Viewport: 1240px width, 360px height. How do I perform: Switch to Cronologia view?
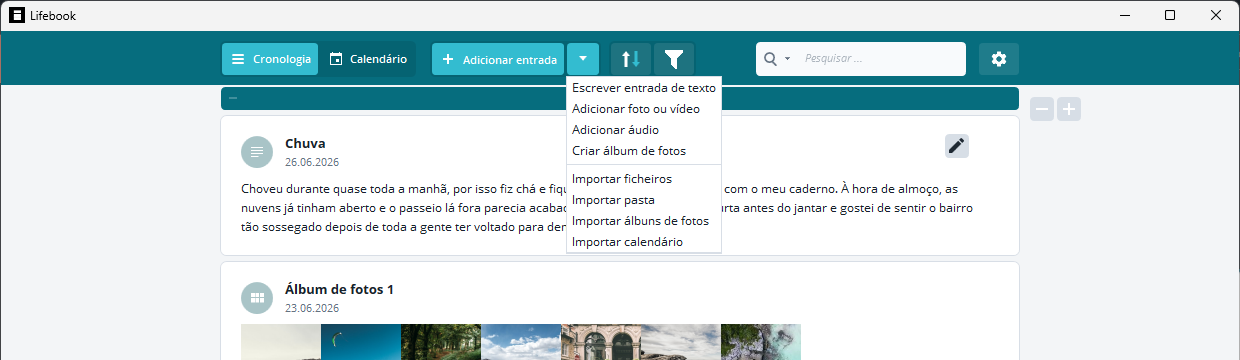pyautogui.click(x=270, y=59)
